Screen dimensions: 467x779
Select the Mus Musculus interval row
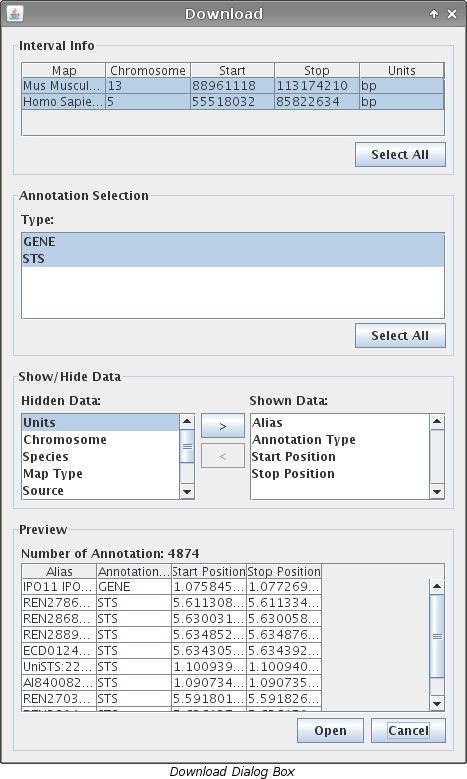coord(233,85)
